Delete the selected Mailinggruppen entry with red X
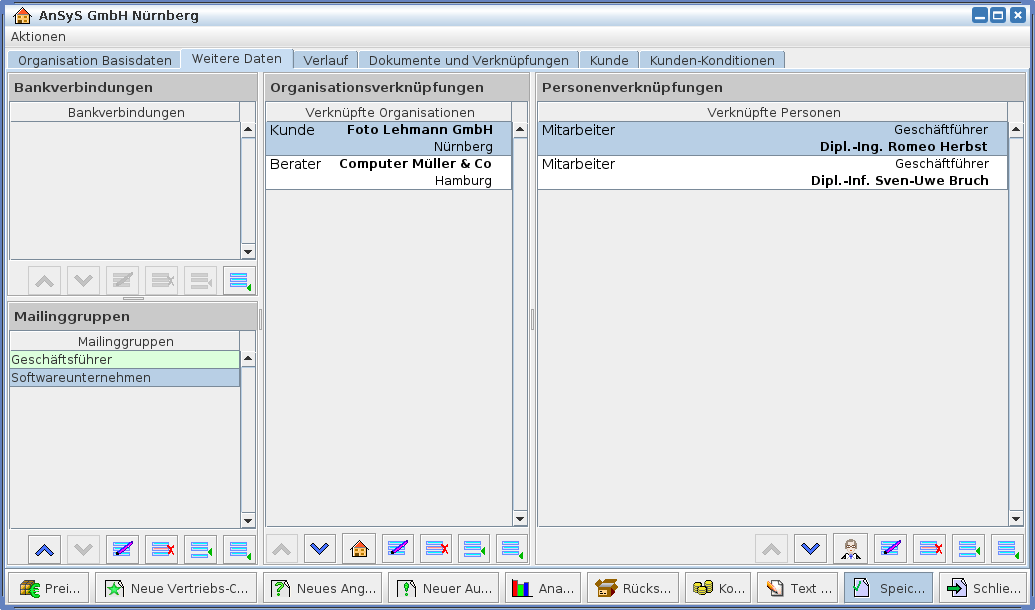The width and height of the screenshot is (1035, 610). tap(161, 548)
